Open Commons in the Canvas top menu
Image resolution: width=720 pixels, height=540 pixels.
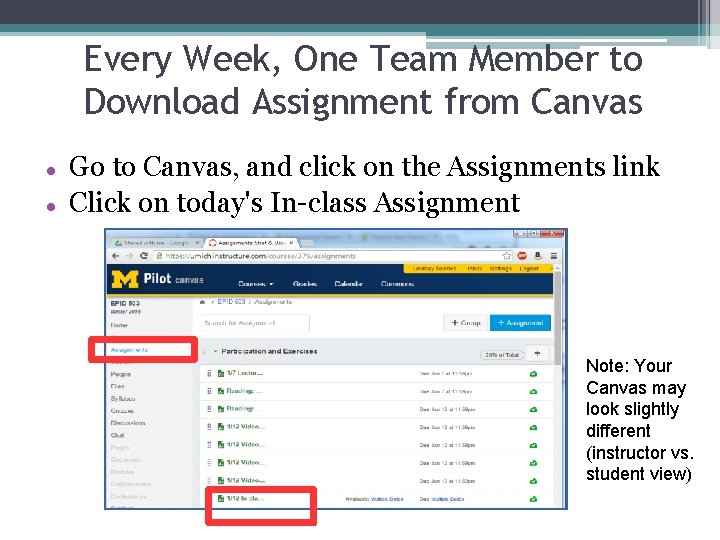397,284
